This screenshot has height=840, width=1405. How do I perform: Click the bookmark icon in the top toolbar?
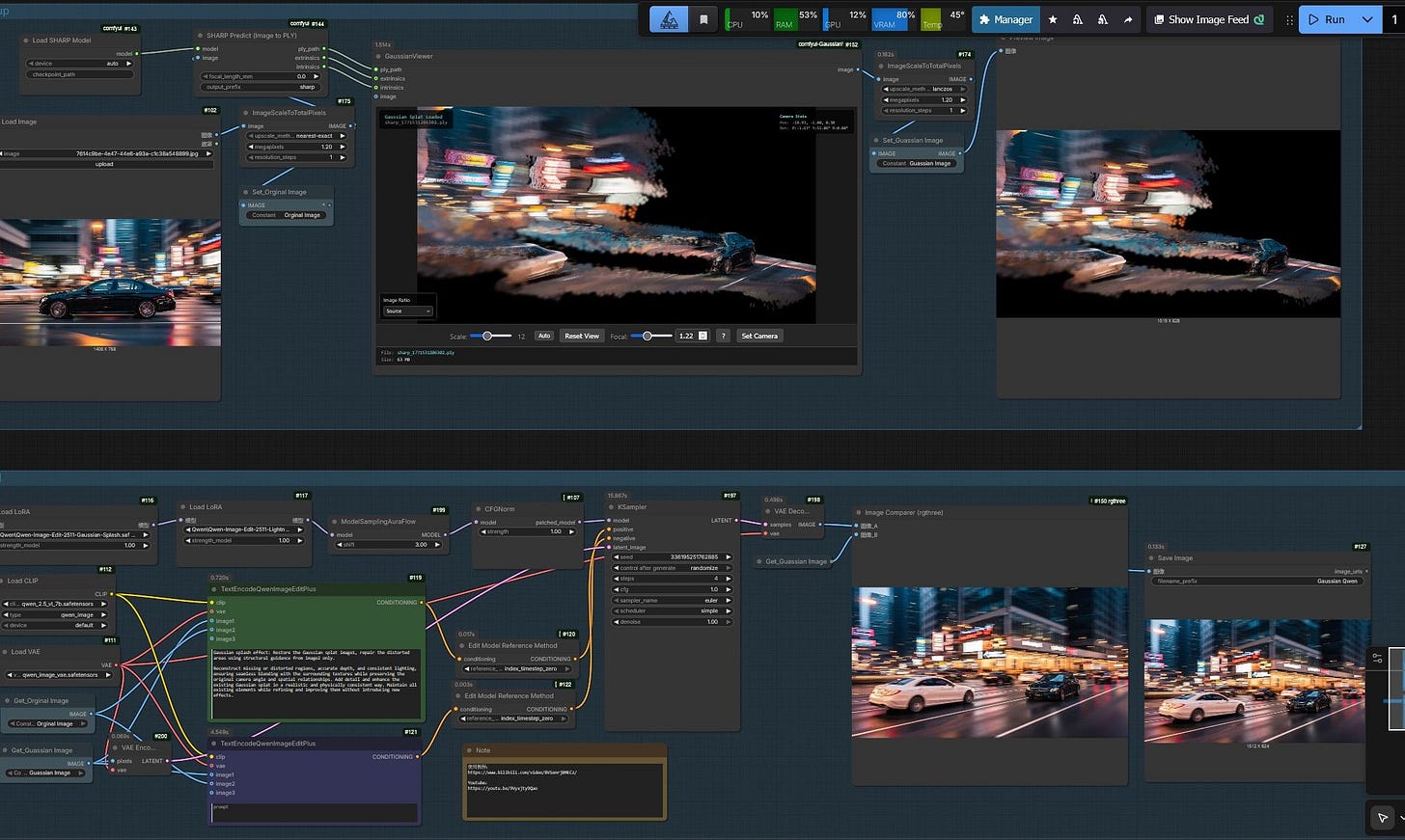tap(703, 19)
